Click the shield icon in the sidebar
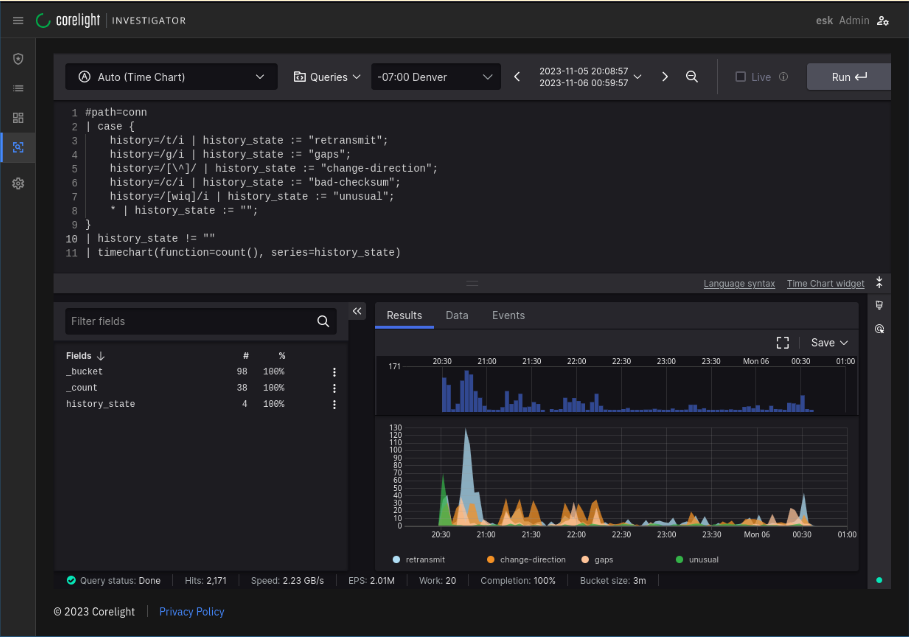Screen dimensions: 909x637 pos(18,59)
